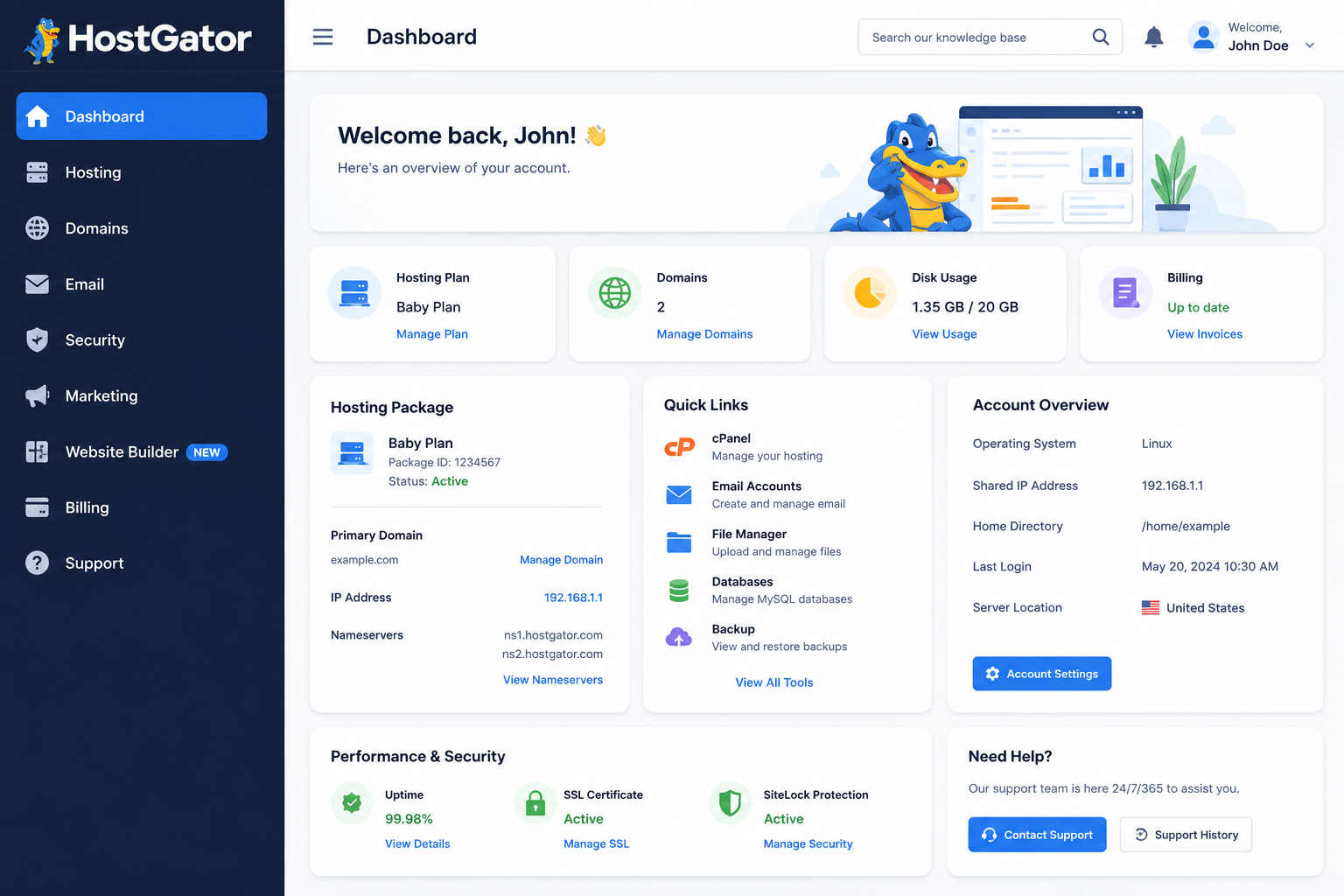Focus the knowledge base search field
Screen dimensions: 1344x896
click(x=990, y=37)
